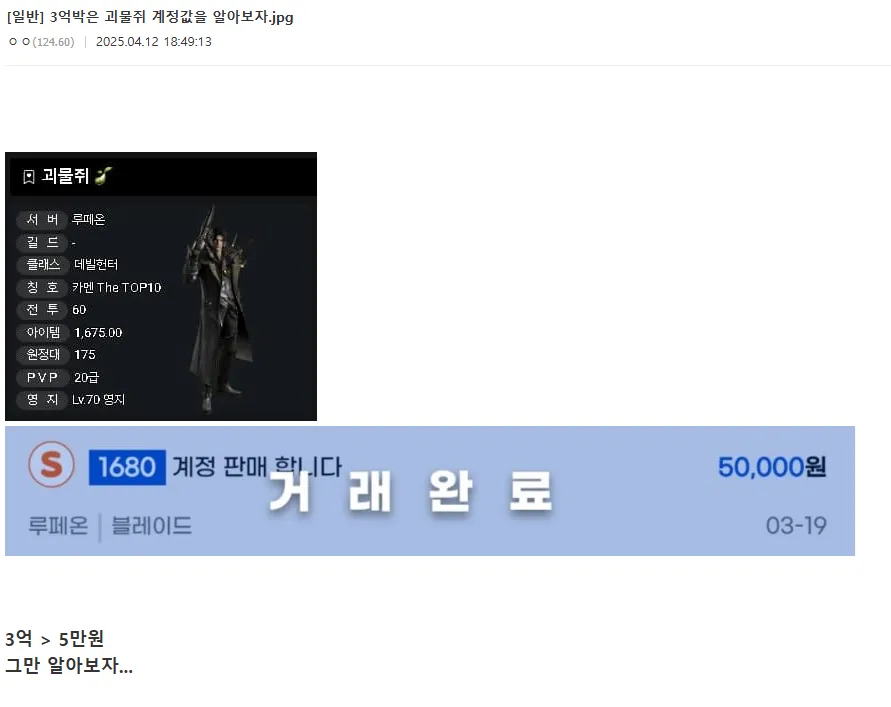Viewport: 891px width, 707px height.
Task: Select the 서버 label pill
Action: point(42,219)
